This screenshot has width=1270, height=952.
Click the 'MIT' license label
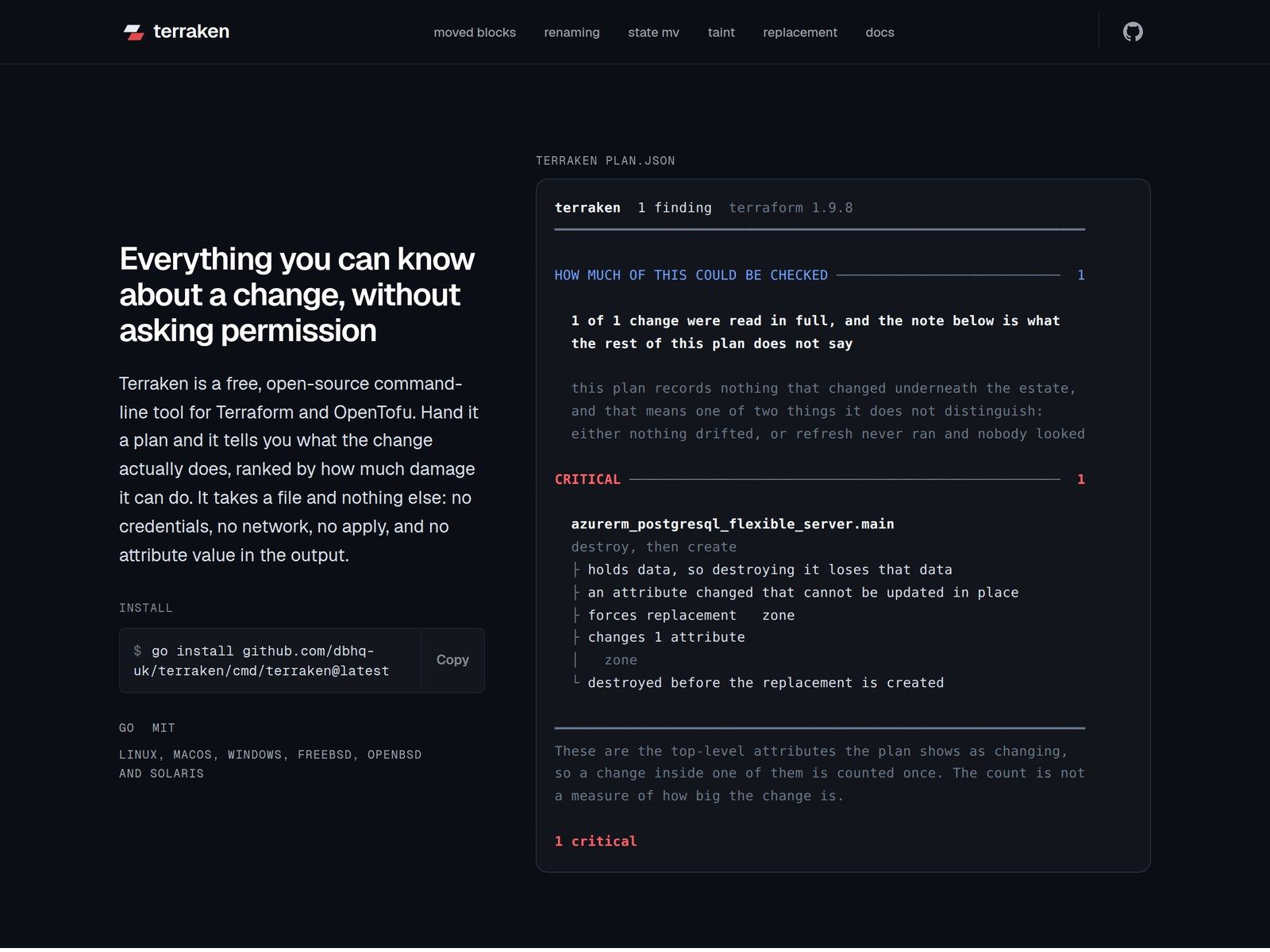[164, 728]
